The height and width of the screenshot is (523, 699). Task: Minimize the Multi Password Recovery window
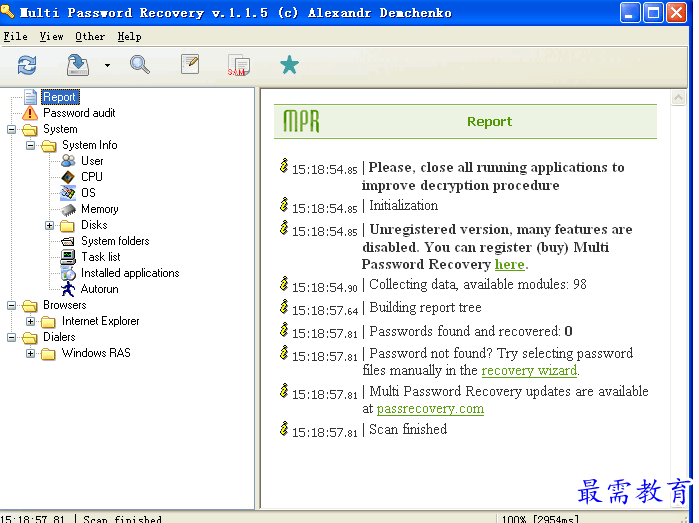(x=629, y=12)
